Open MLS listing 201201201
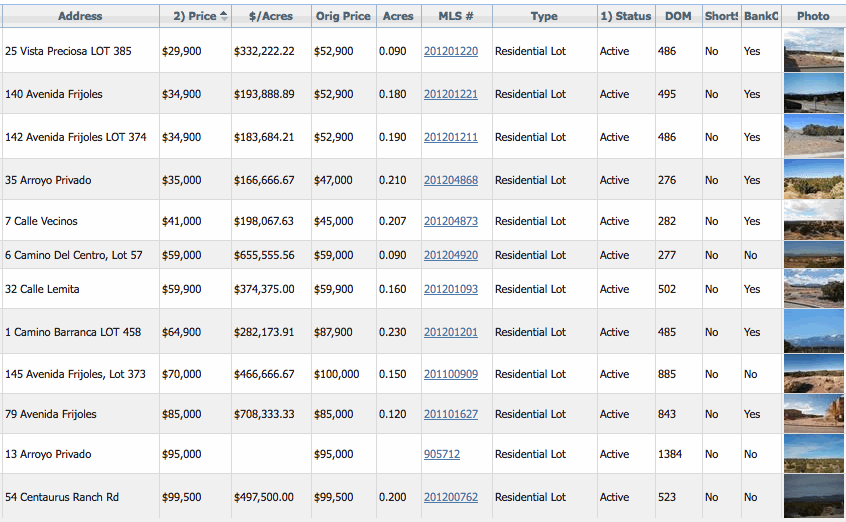This screenshot has width=846, height=522. 451,332
